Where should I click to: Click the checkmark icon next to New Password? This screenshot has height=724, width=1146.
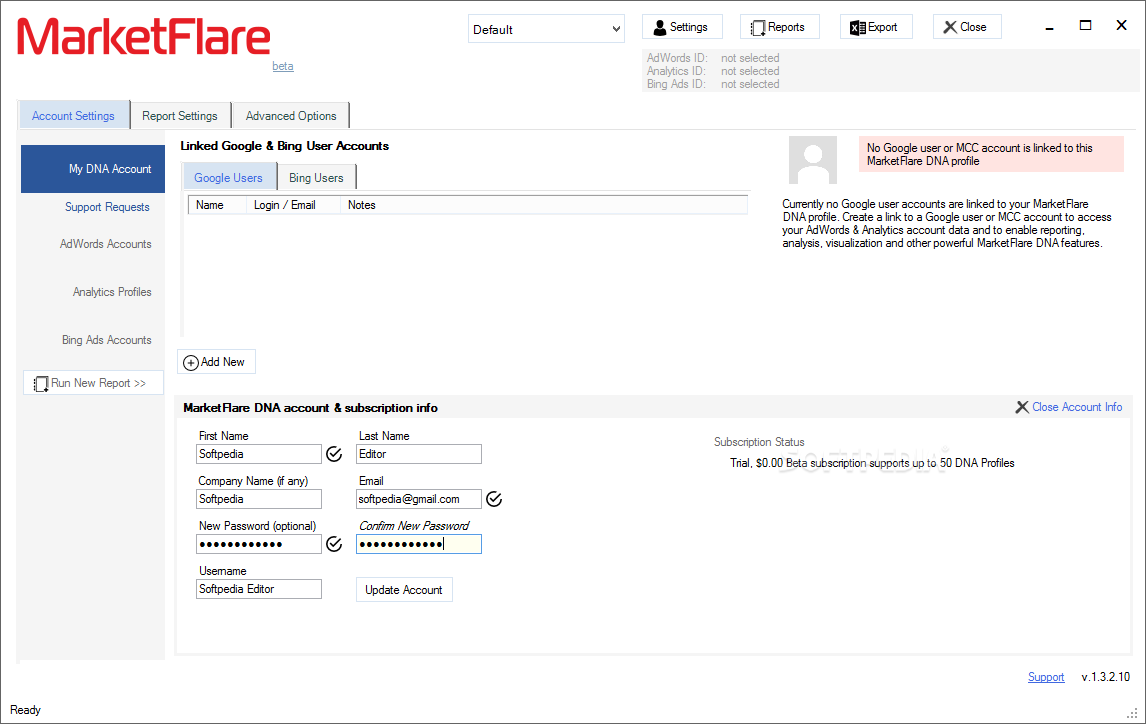334,544
